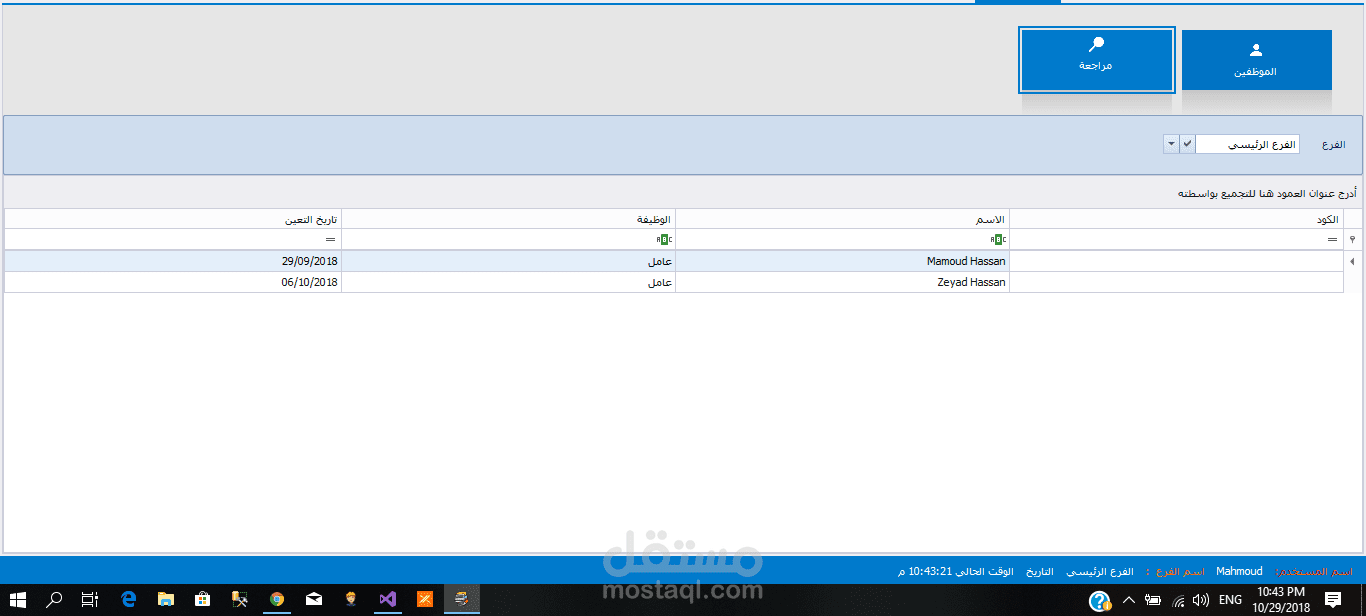Open filter operator icon in الوظيفة column
The width and height of the screenshot is (1366, 616).
click(664, 240)
